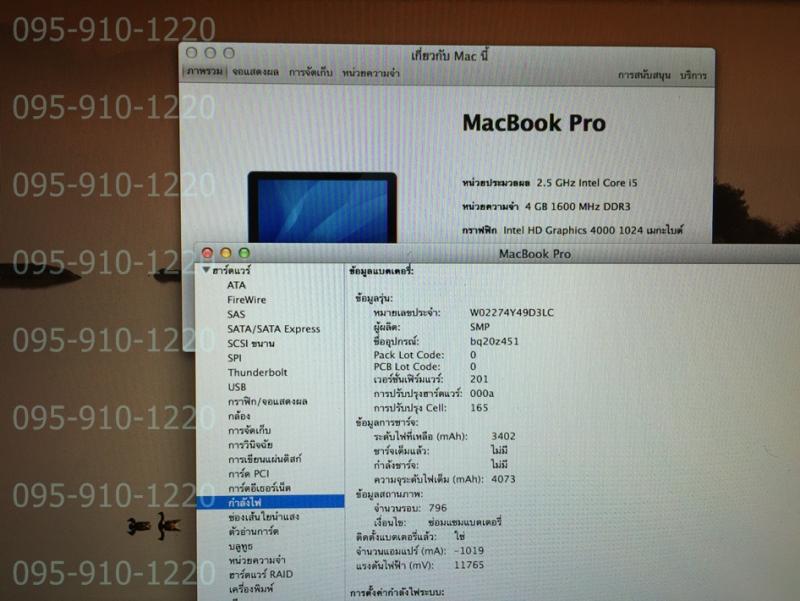Select บลูทูธ in the sidebar

click(x=240, y=546)
